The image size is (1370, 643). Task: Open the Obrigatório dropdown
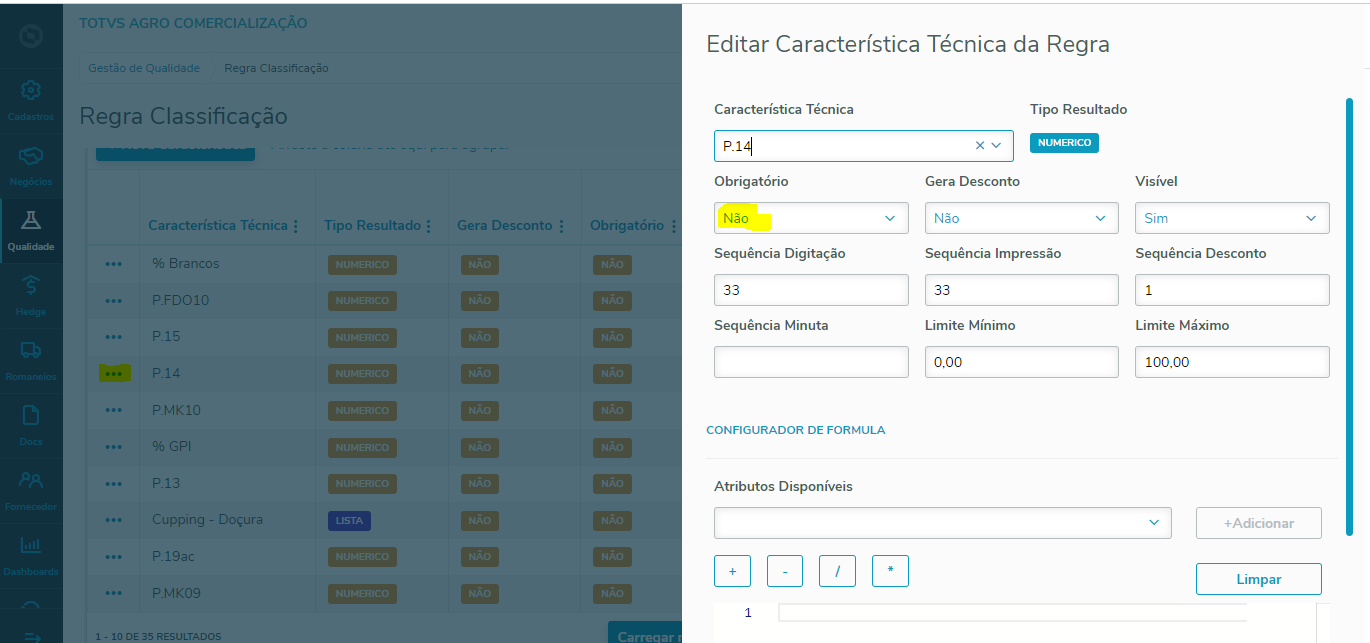pyautogui.click(x=811, y=218)
